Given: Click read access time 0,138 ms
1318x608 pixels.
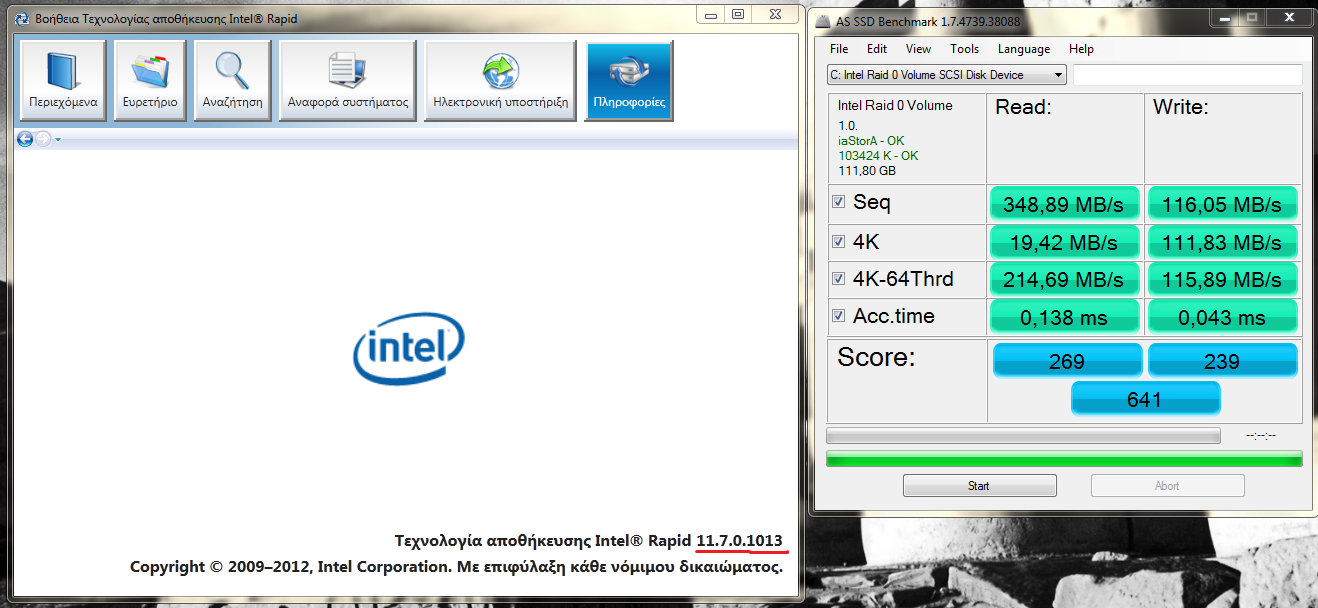Looking at the screenshot, I should click(x=1065, y=318).
